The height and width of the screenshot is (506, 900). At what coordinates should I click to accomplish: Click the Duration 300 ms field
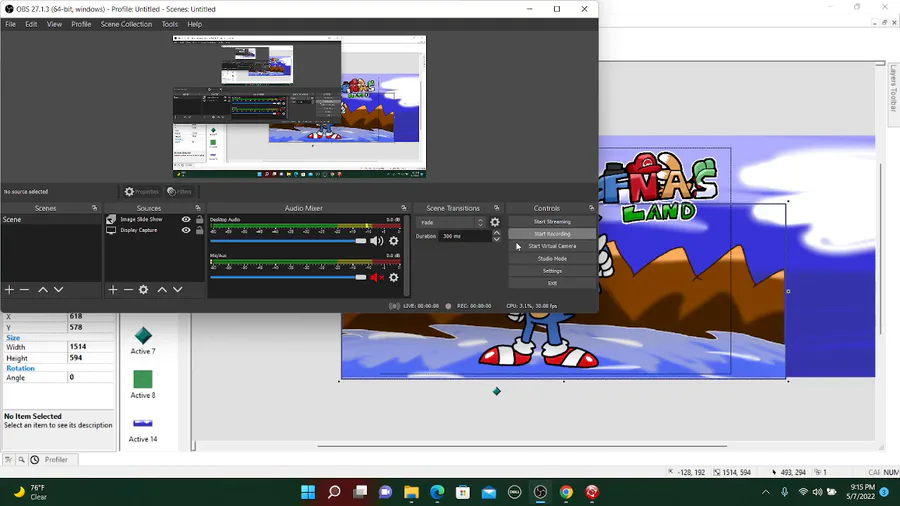465,236
